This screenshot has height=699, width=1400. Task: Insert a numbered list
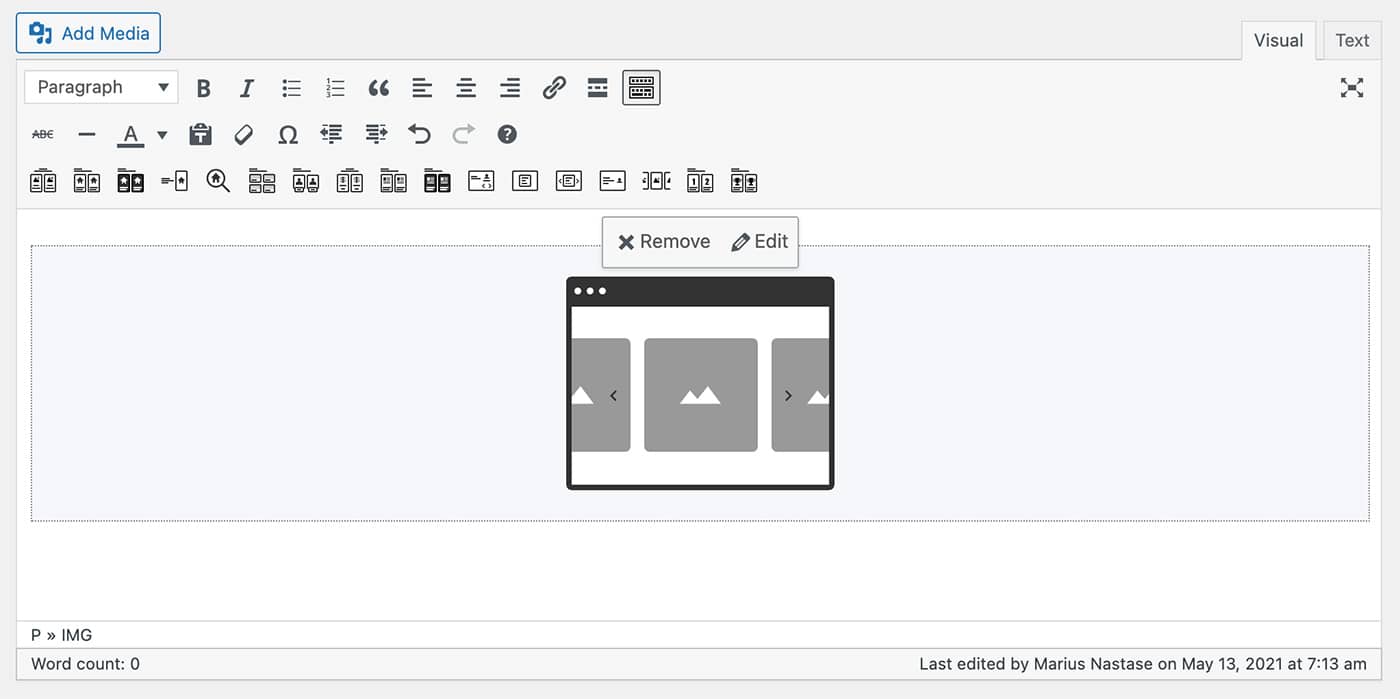(x=335, y=88)
